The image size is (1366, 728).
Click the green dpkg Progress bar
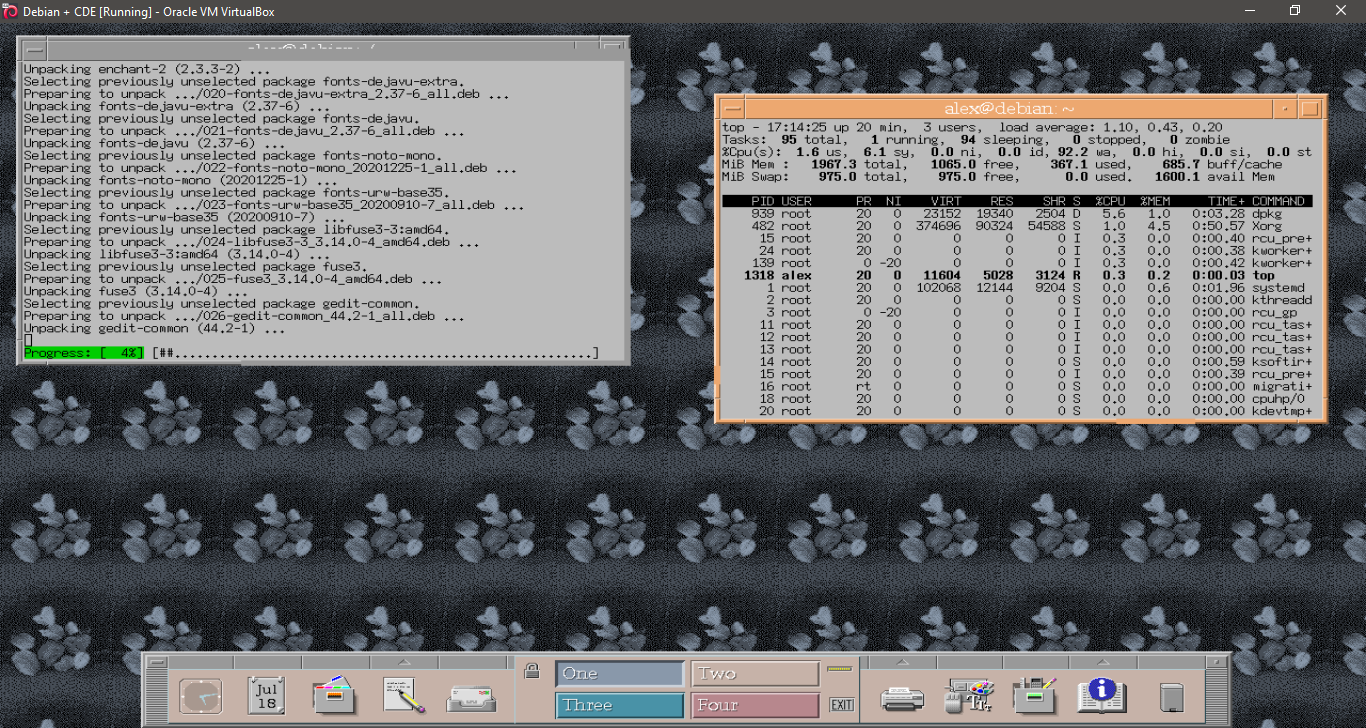[x=84, y=353]
